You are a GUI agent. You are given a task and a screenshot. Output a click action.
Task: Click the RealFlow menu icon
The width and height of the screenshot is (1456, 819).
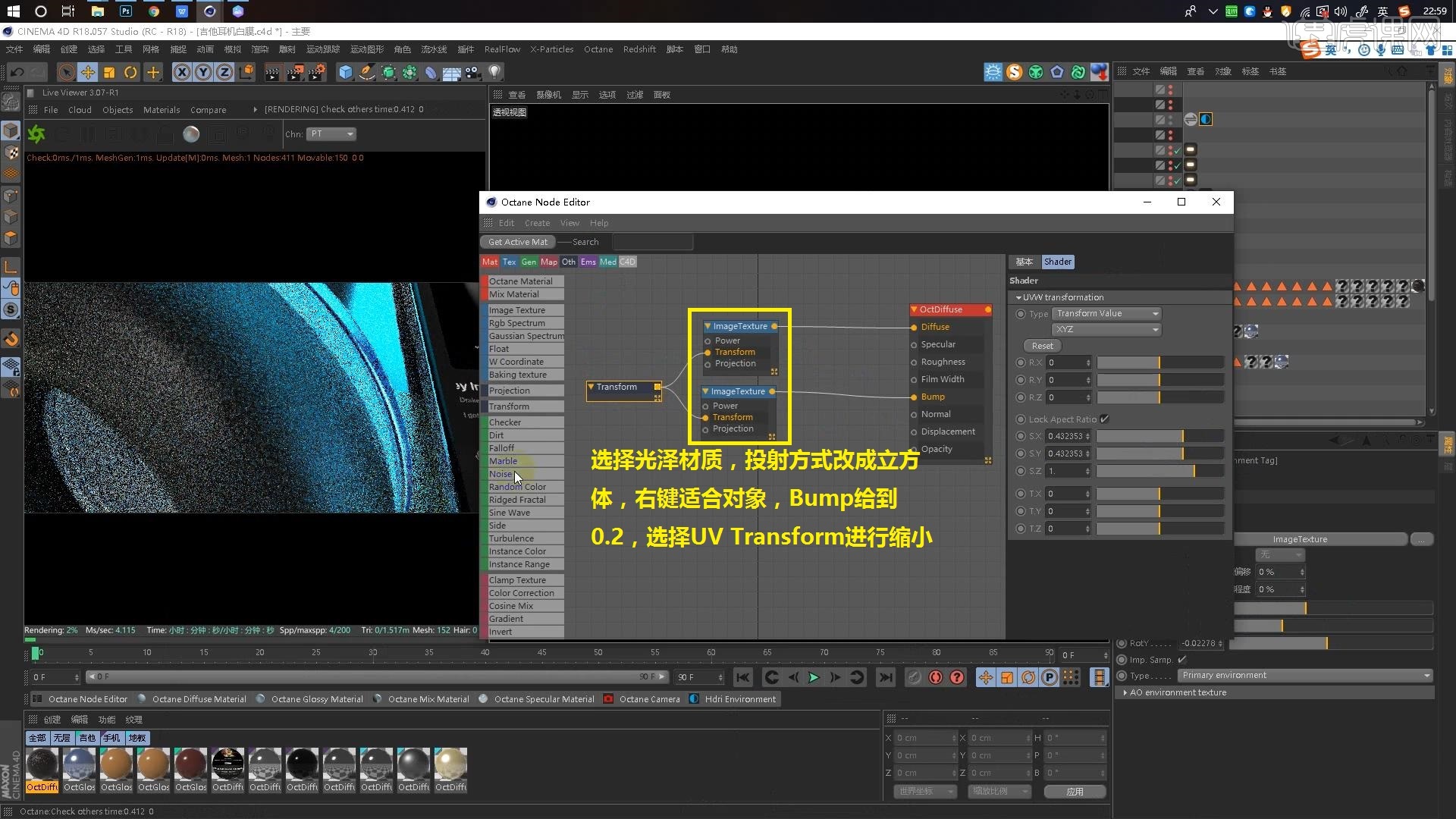pyautogui.click(x=498, y=49)
